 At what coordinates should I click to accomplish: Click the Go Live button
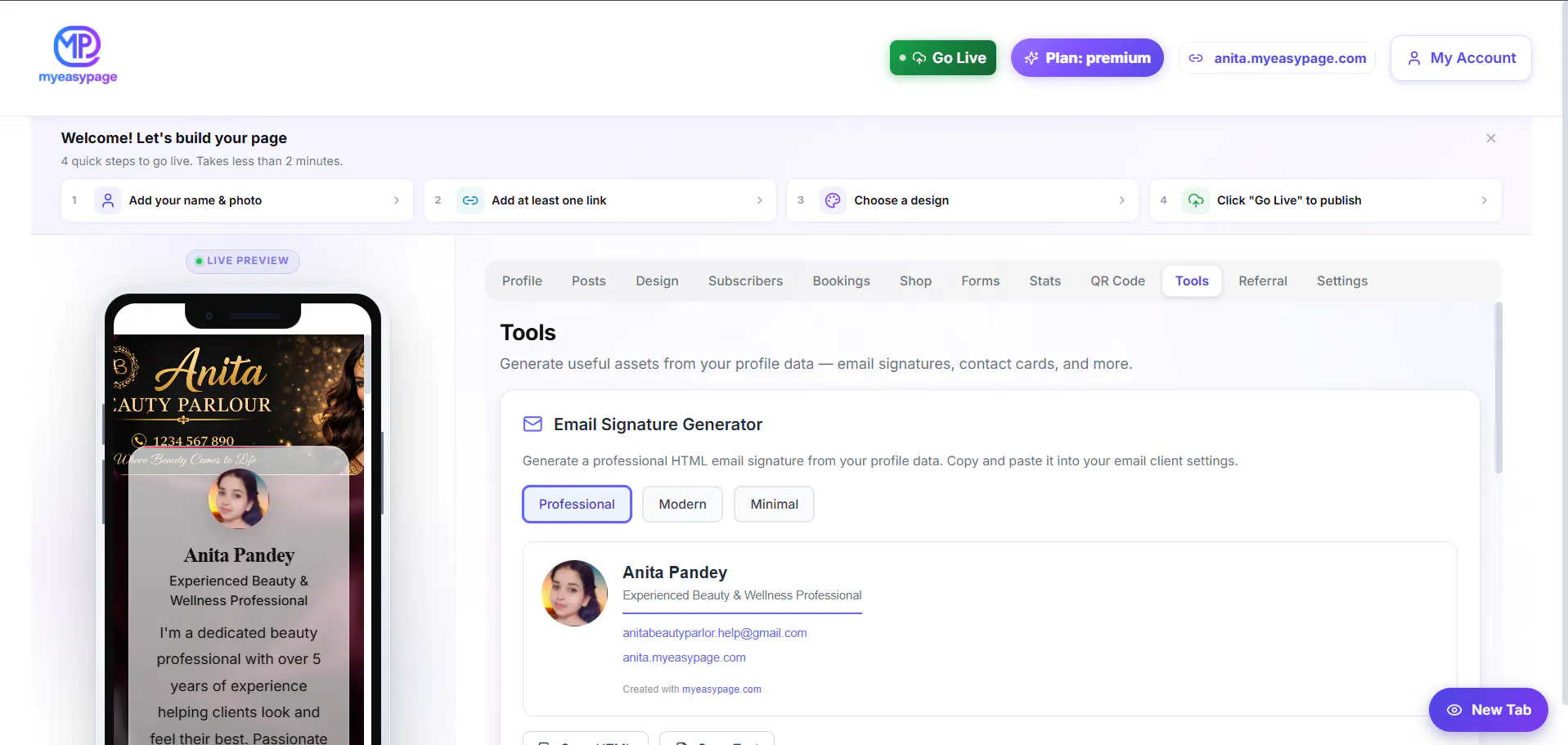[943, 58]
